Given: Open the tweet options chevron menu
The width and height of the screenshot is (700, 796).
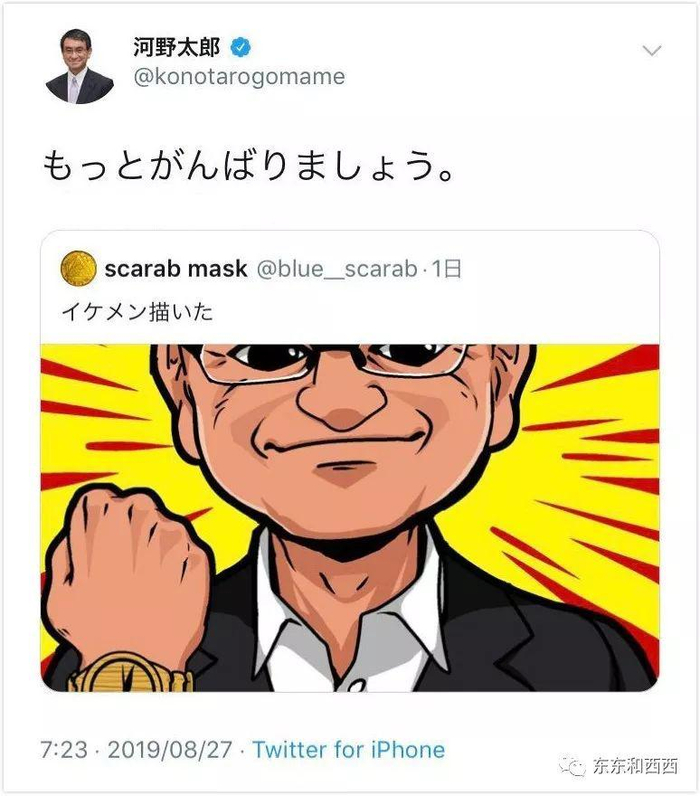Looking at the screenshot, I should pyautogui.click(x=651, y=50).
